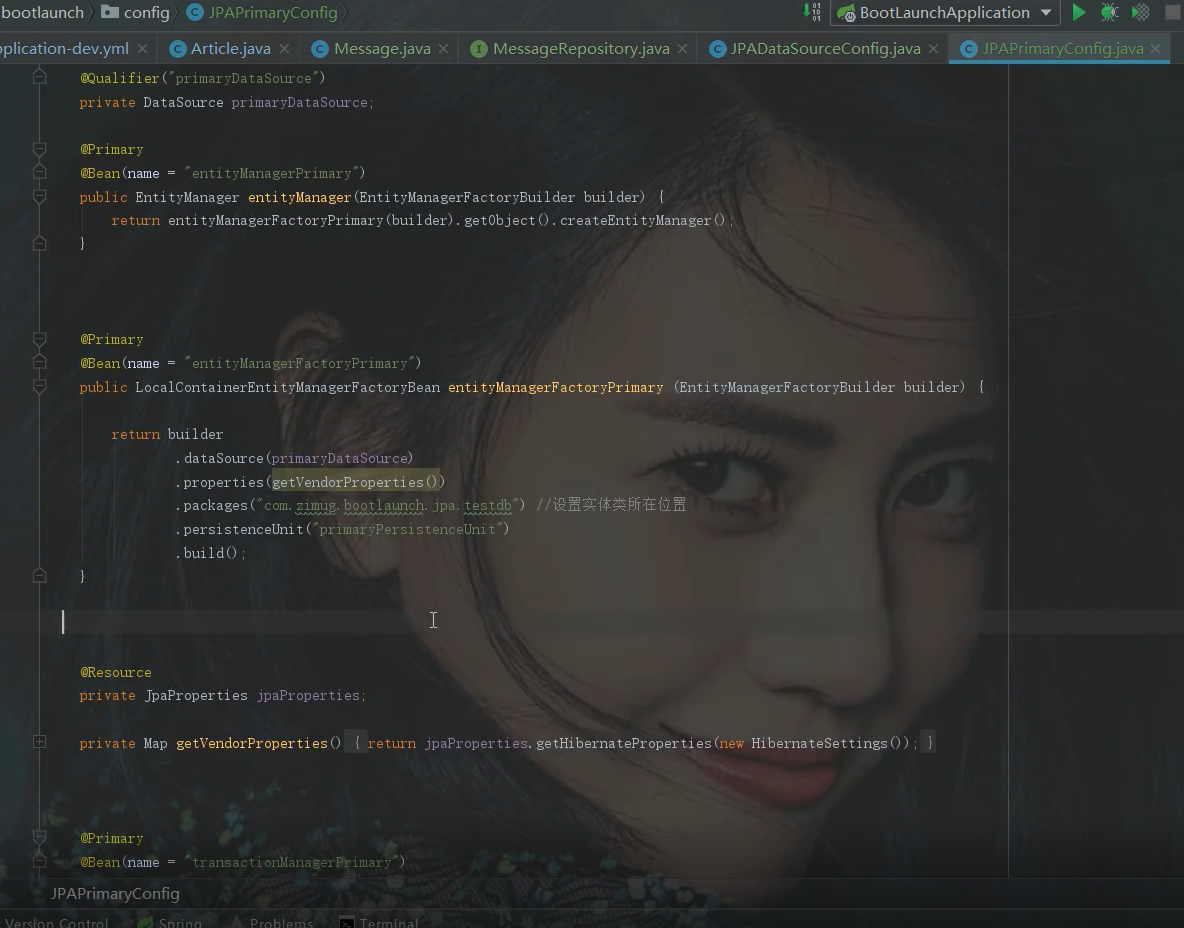
Task: Open the MessageRepository.java tab
Action: pos(581,48)
